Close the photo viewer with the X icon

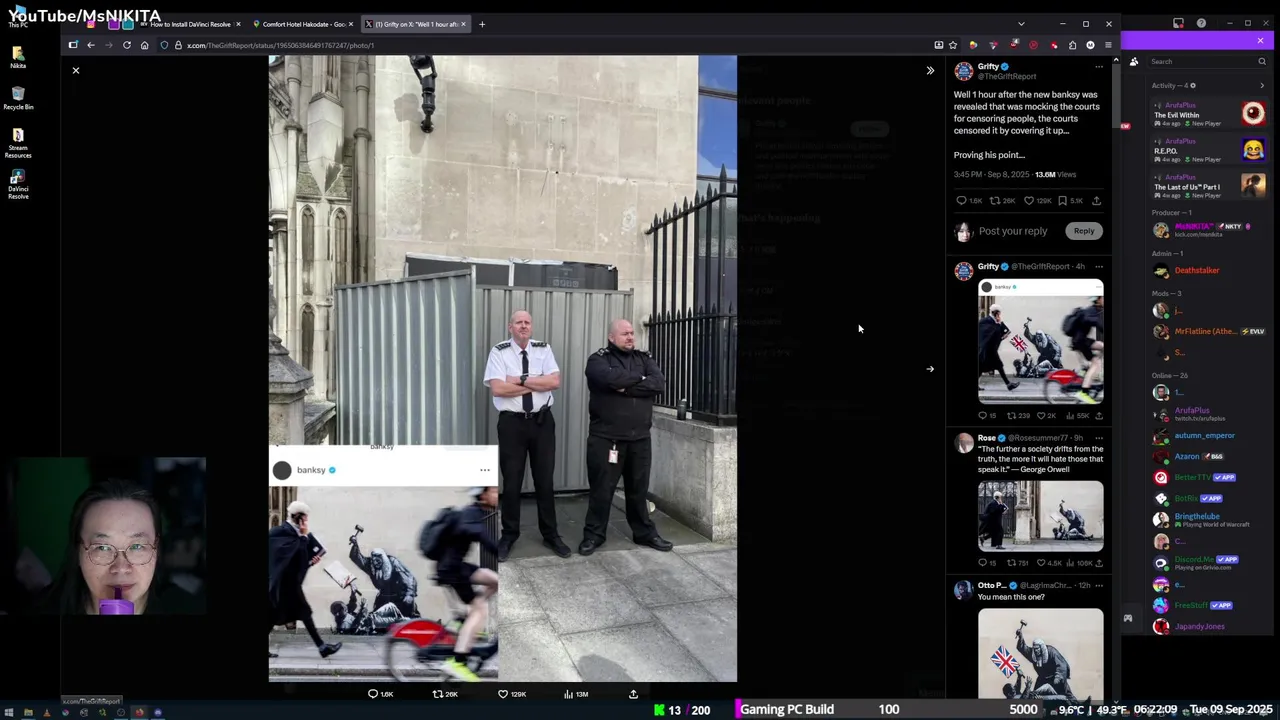[x=75, y=70]
